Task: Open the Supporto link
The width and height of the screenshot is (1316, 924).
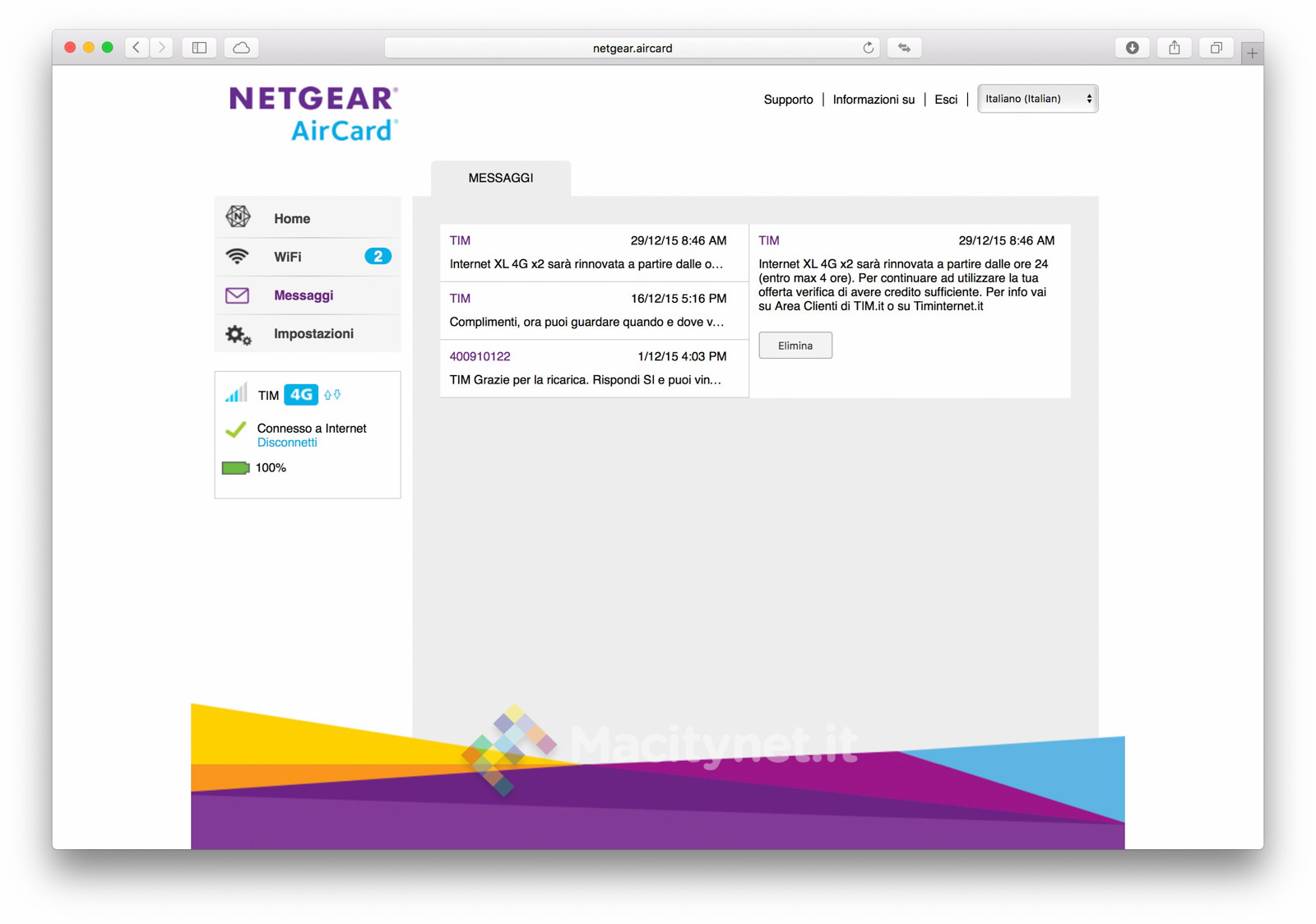Action: 788,100
